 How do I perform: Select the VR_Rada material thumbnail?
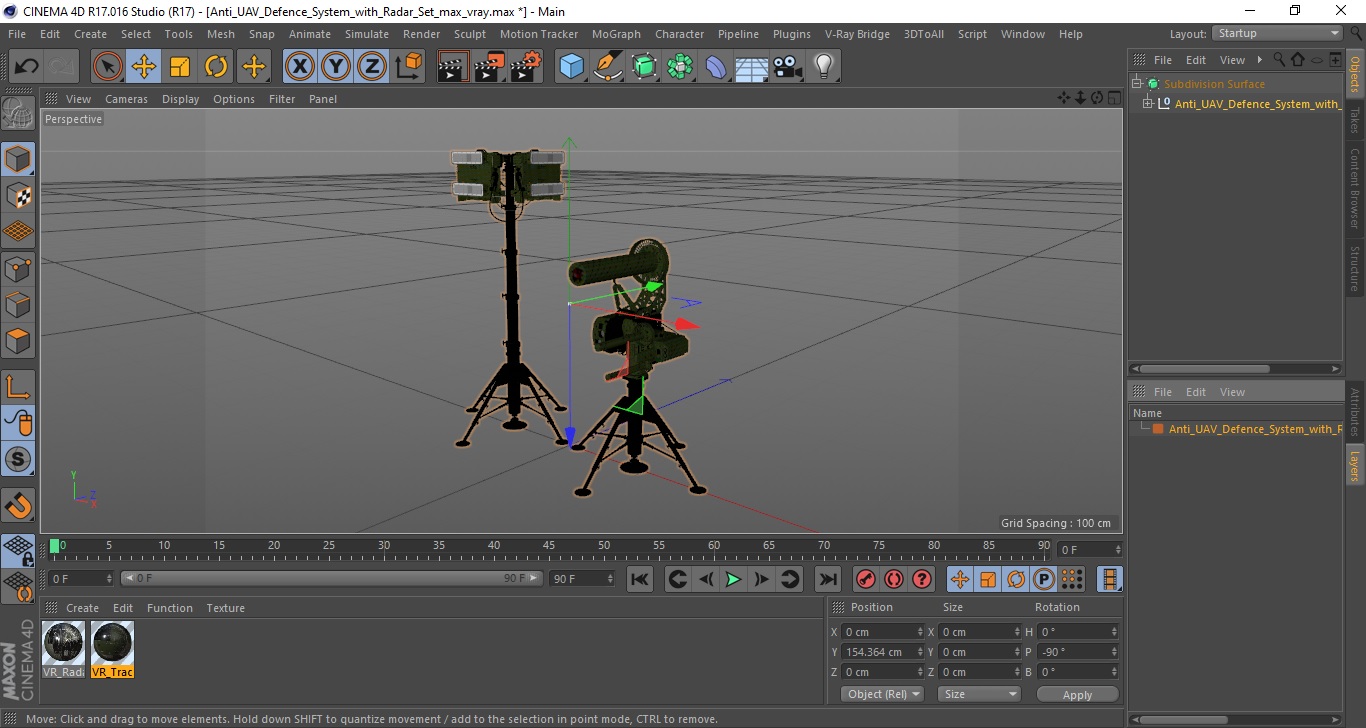click(x=64, y=649)
